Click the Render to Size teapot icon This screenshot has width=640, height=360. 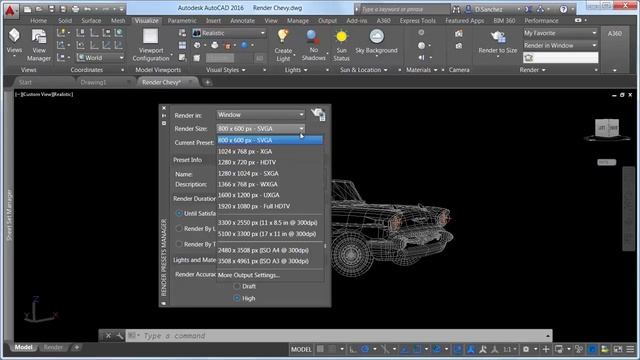[x=498, y=37]
